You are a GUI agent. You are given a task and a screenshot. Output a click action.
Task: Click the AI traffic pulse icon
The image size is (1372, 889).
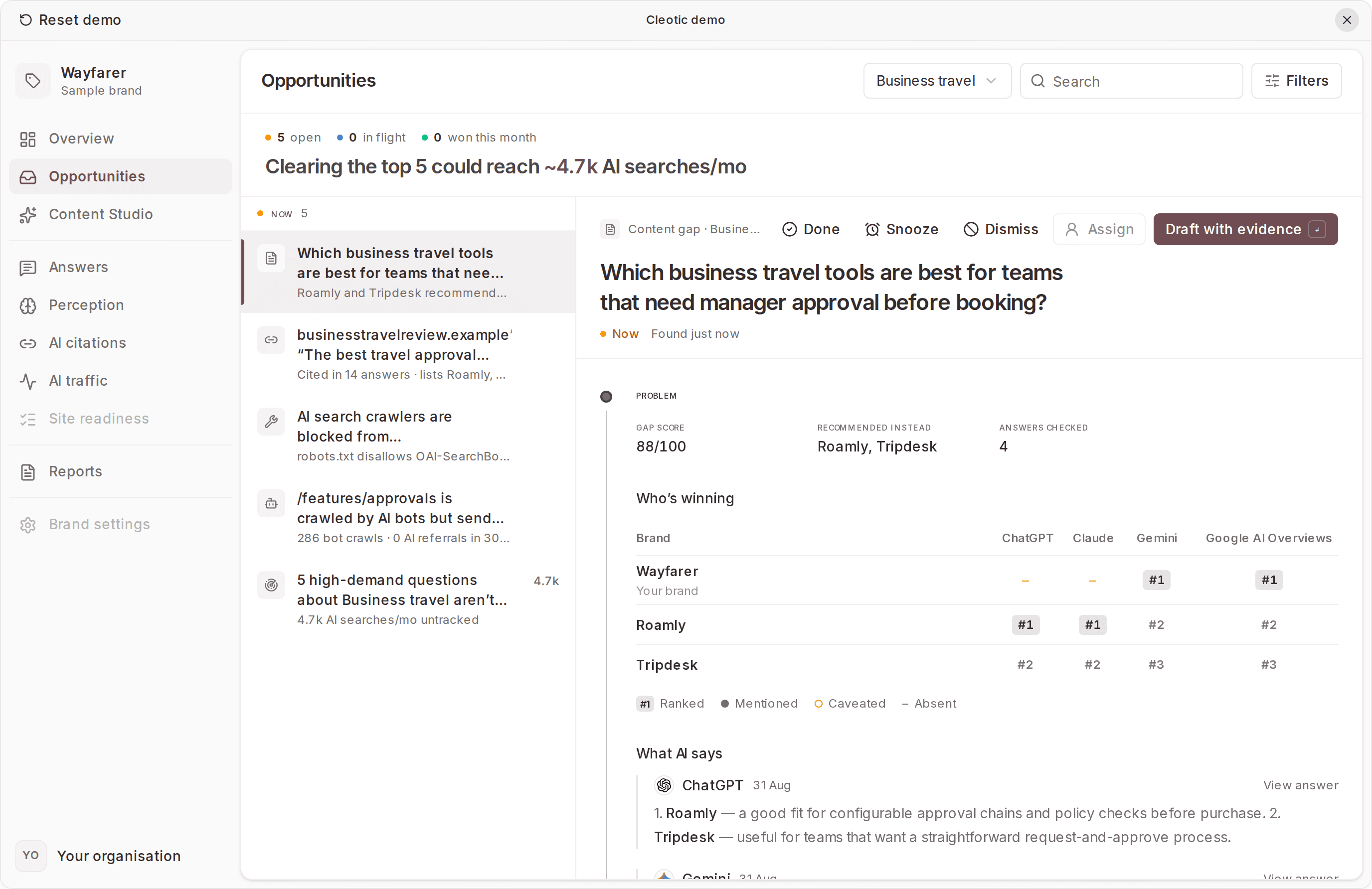pos(28,381)
